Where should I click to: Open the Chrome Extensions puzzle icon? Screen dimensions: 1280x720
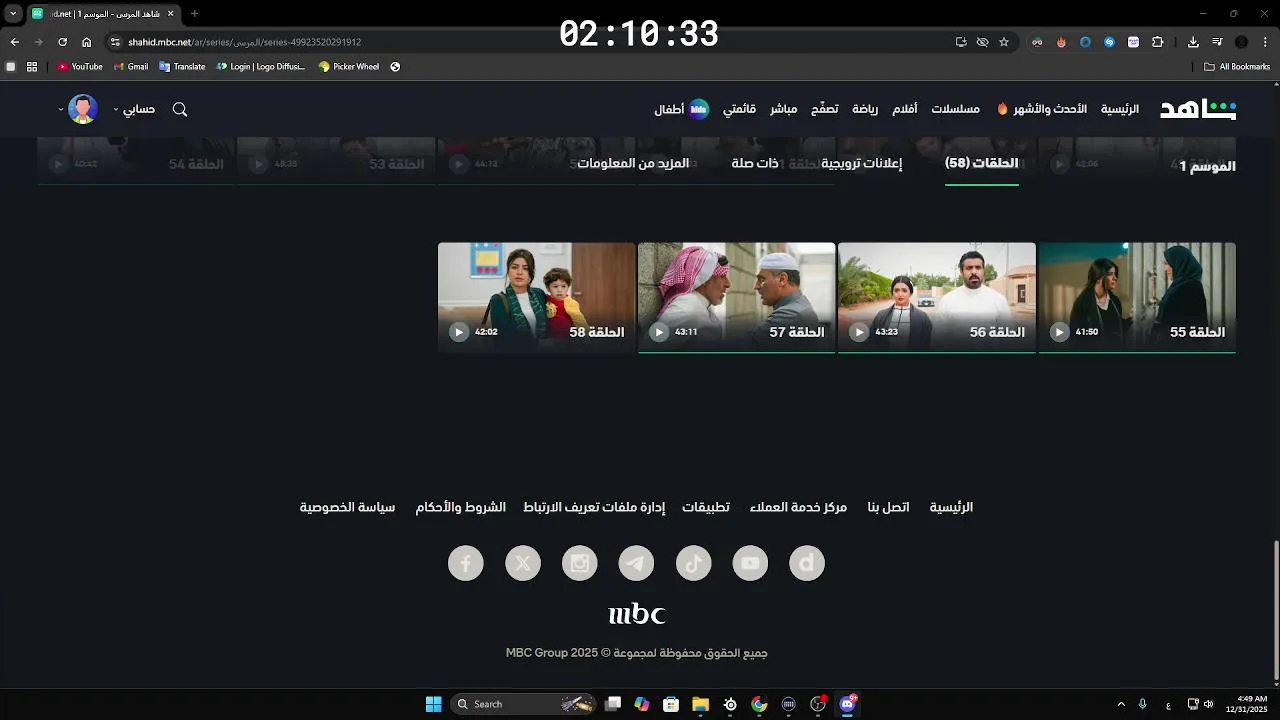pyautogui.click(x=1158, y=42)
